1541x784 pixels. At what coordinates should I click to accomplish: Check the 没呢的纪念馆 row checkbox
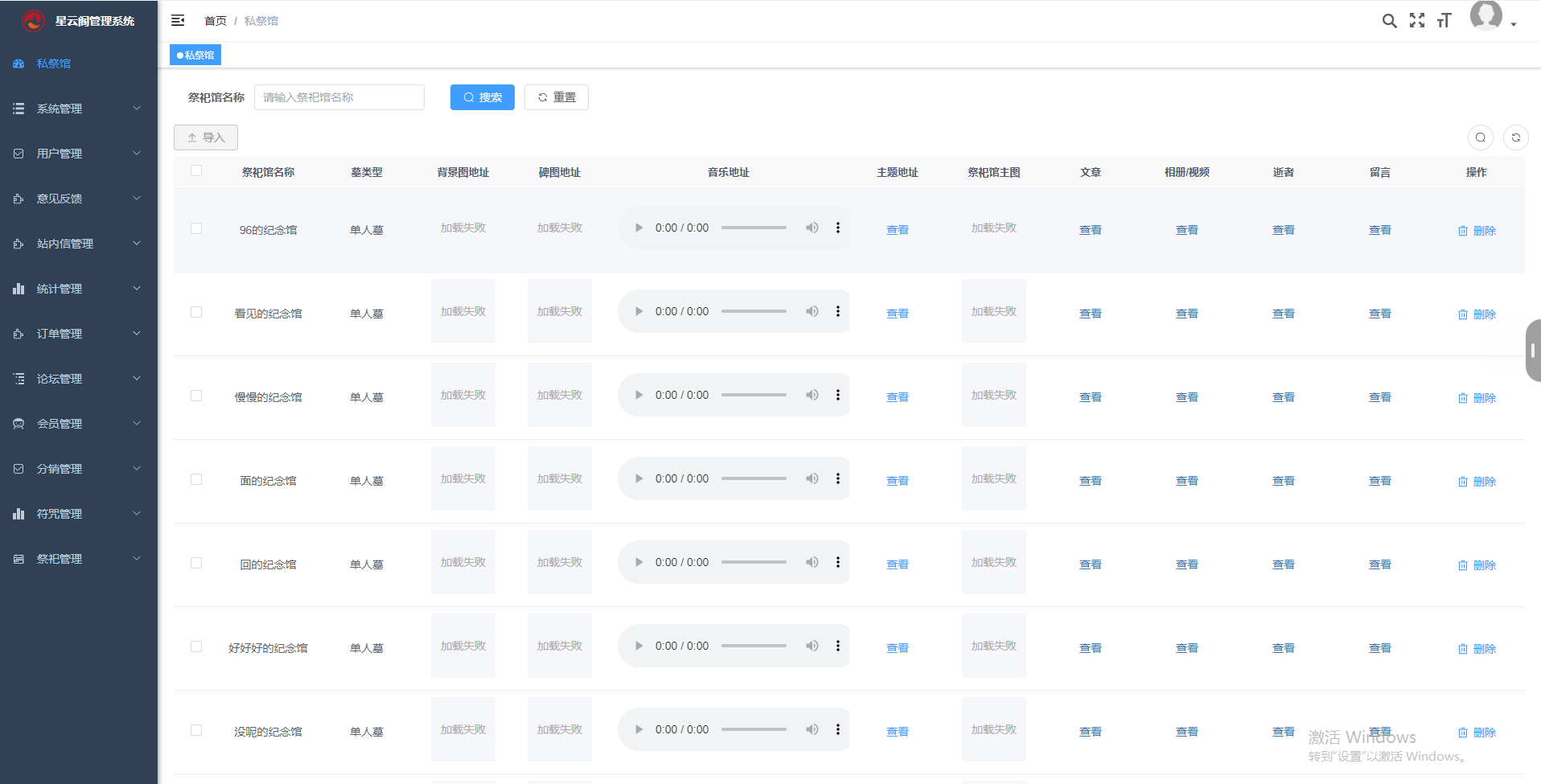[x=196, y=730]
